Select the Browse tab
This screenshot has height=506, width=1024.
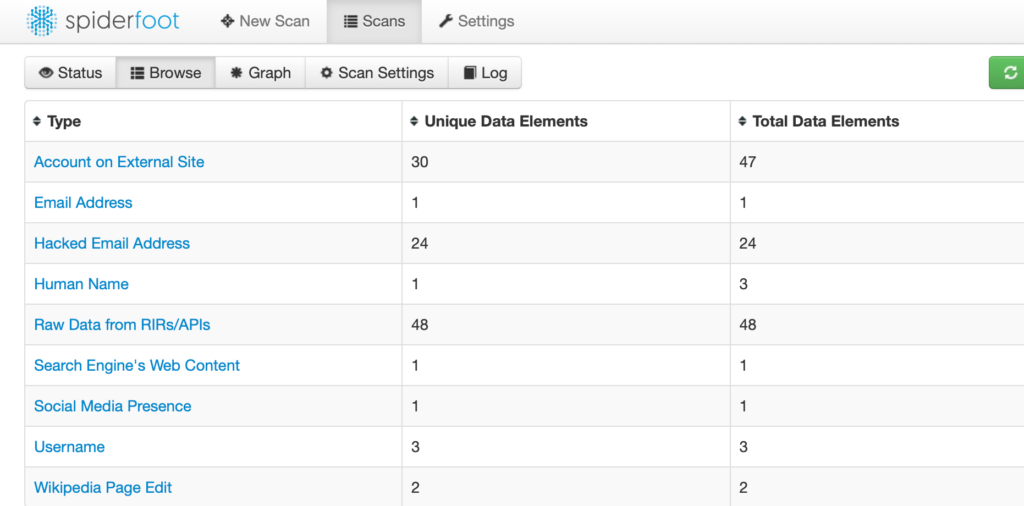[x=166, y=72]
